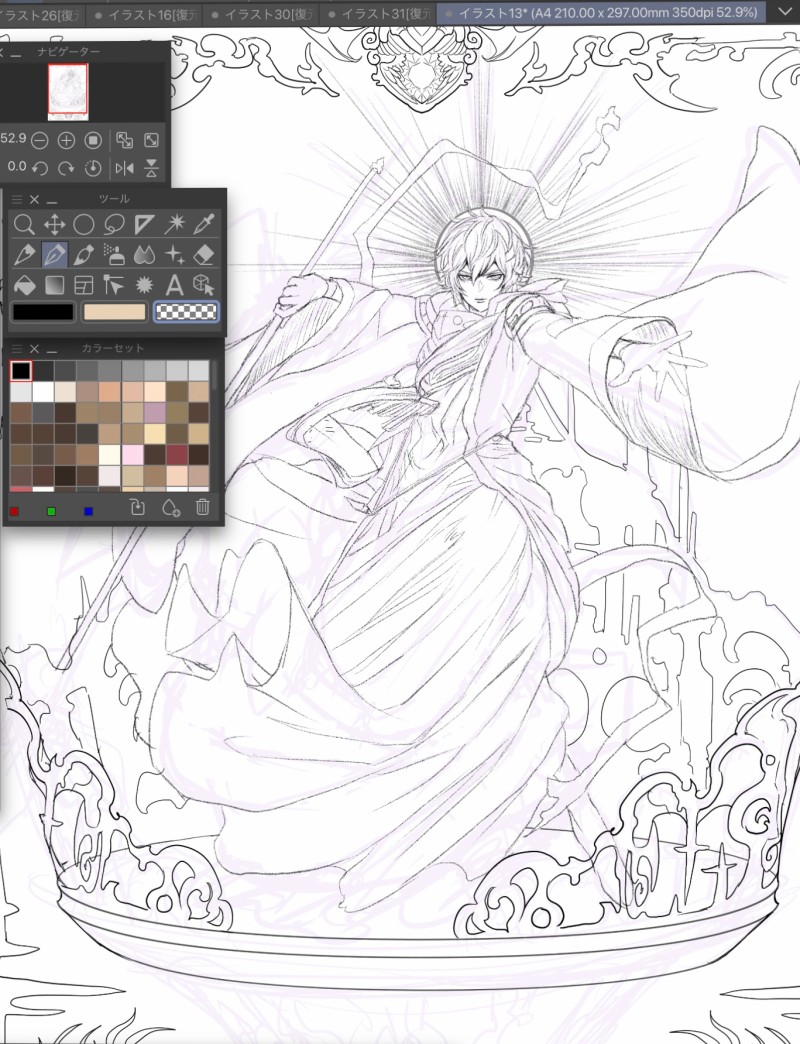
Task: Minimize the Navigator panel
Action: click(16, 54)
